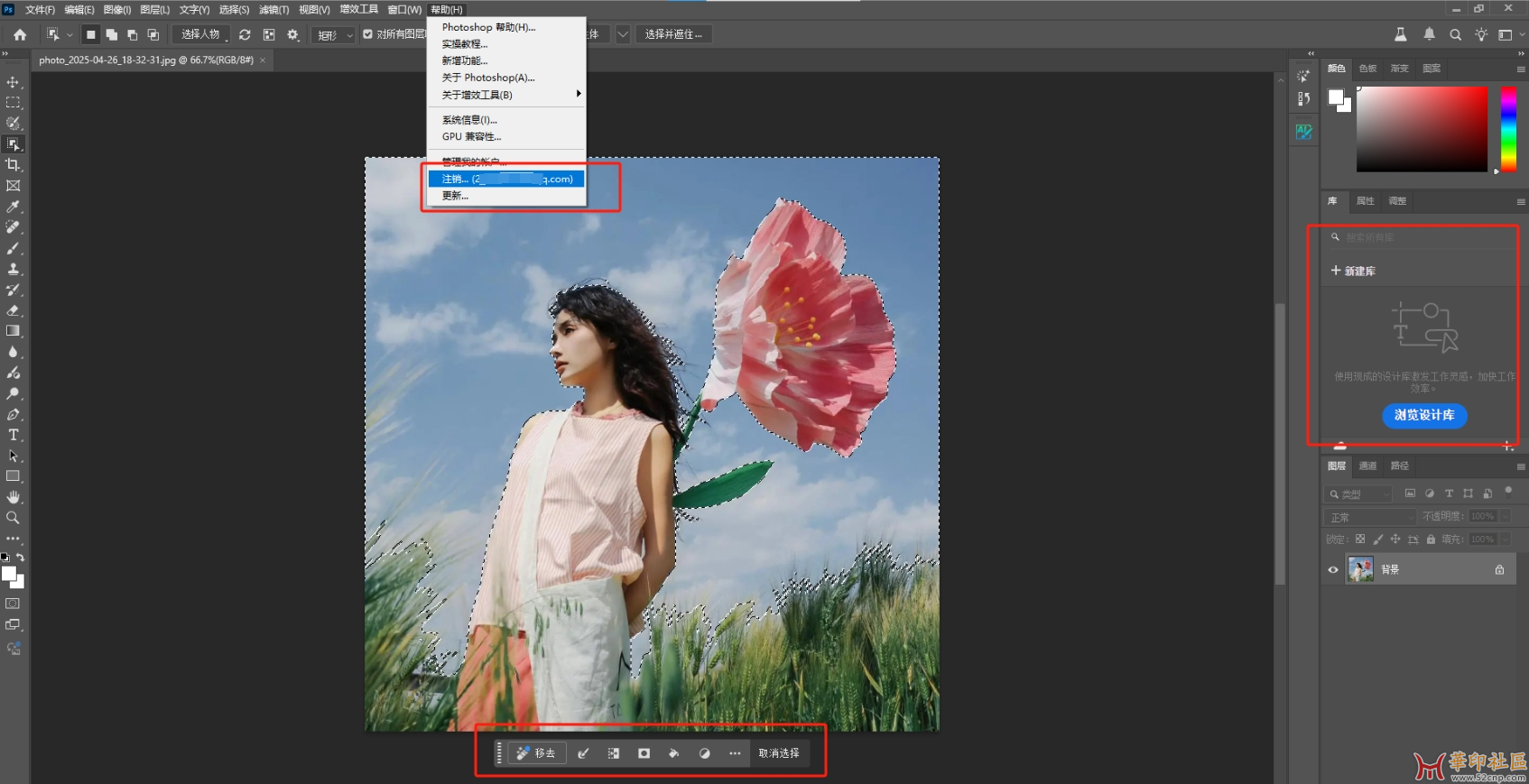This screenshot has height=784, width=1529.
Task: Toggle lock all in Layers panel
Action: [1431, 539]
